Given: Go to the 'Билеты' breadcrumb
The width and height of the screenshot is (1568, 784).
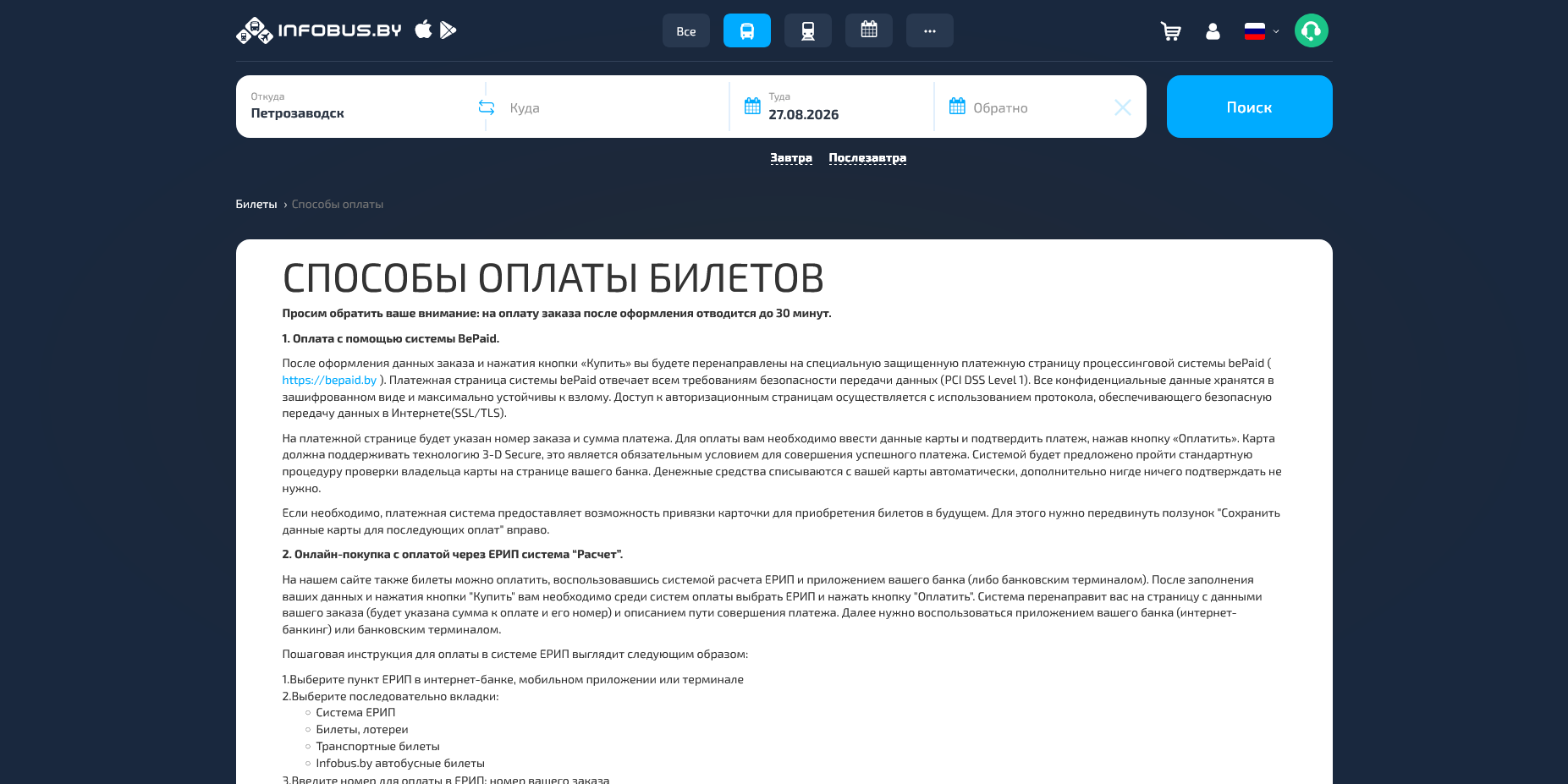Looking at the screenshot, I should tap(256, 205).
